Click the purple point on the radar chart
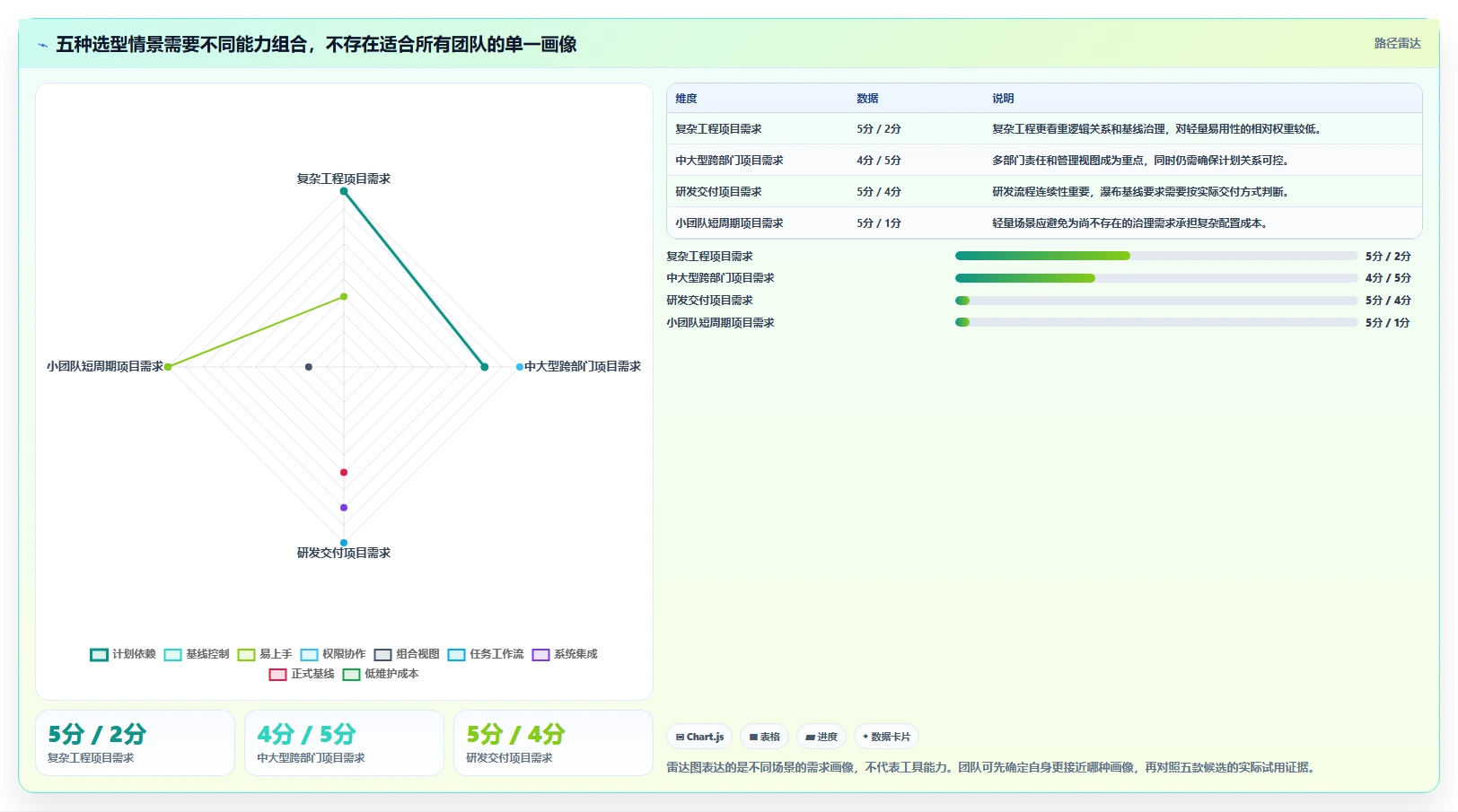Screen dimensions: 1458x812 point(344,508)
